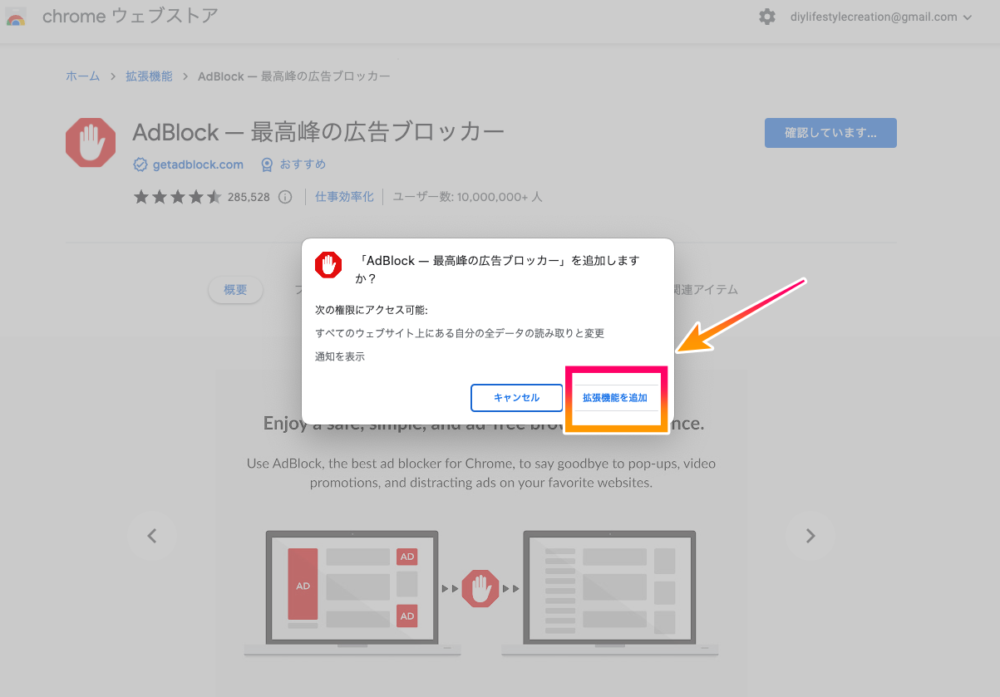
Task: Click the ユーザー数: 10,000,000+ 人 text
Action: (x=467, y=197)
